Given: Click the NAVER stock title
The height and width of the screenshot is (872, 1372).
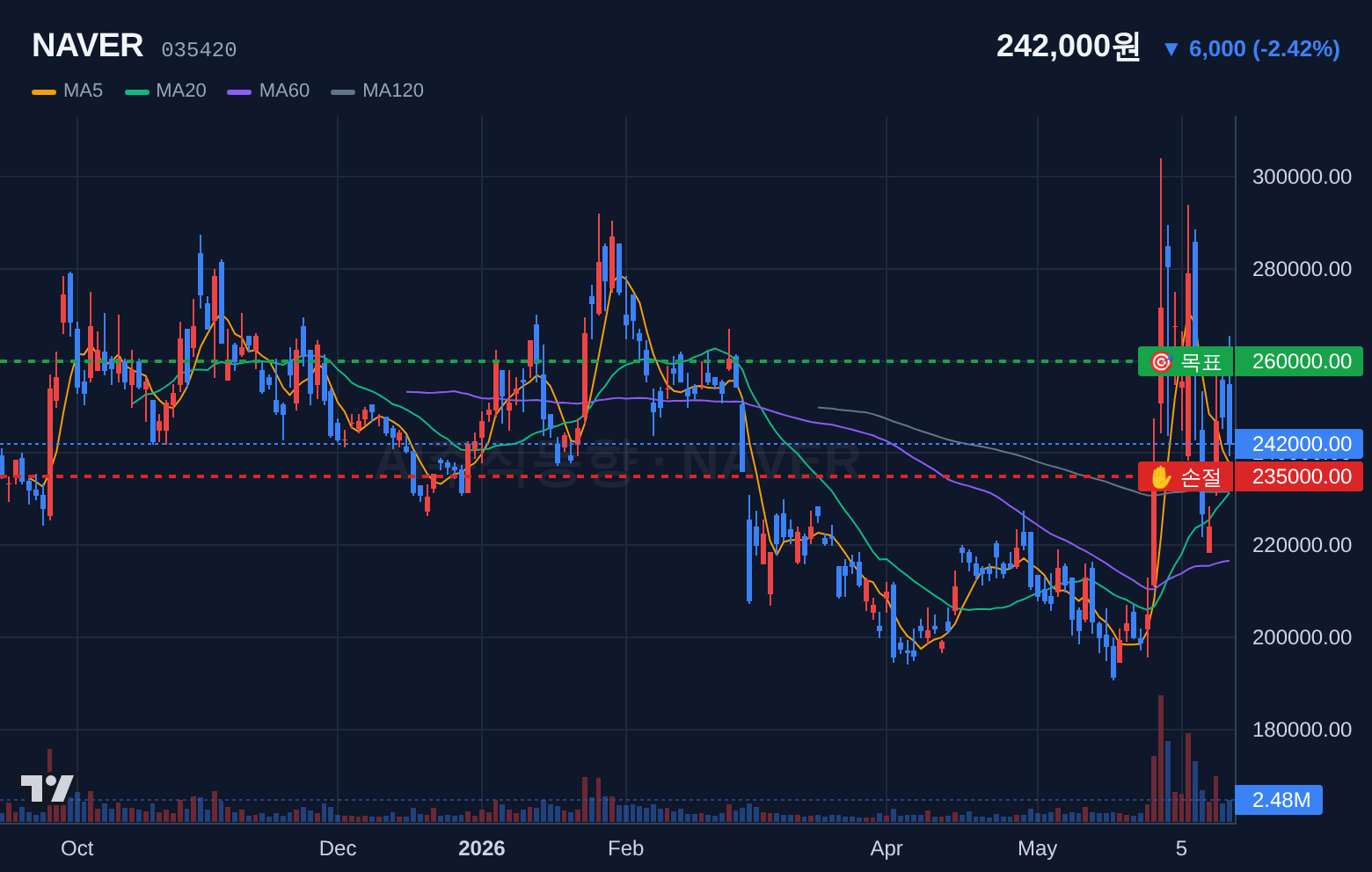Looking at the screenshot, I should 87,46.
